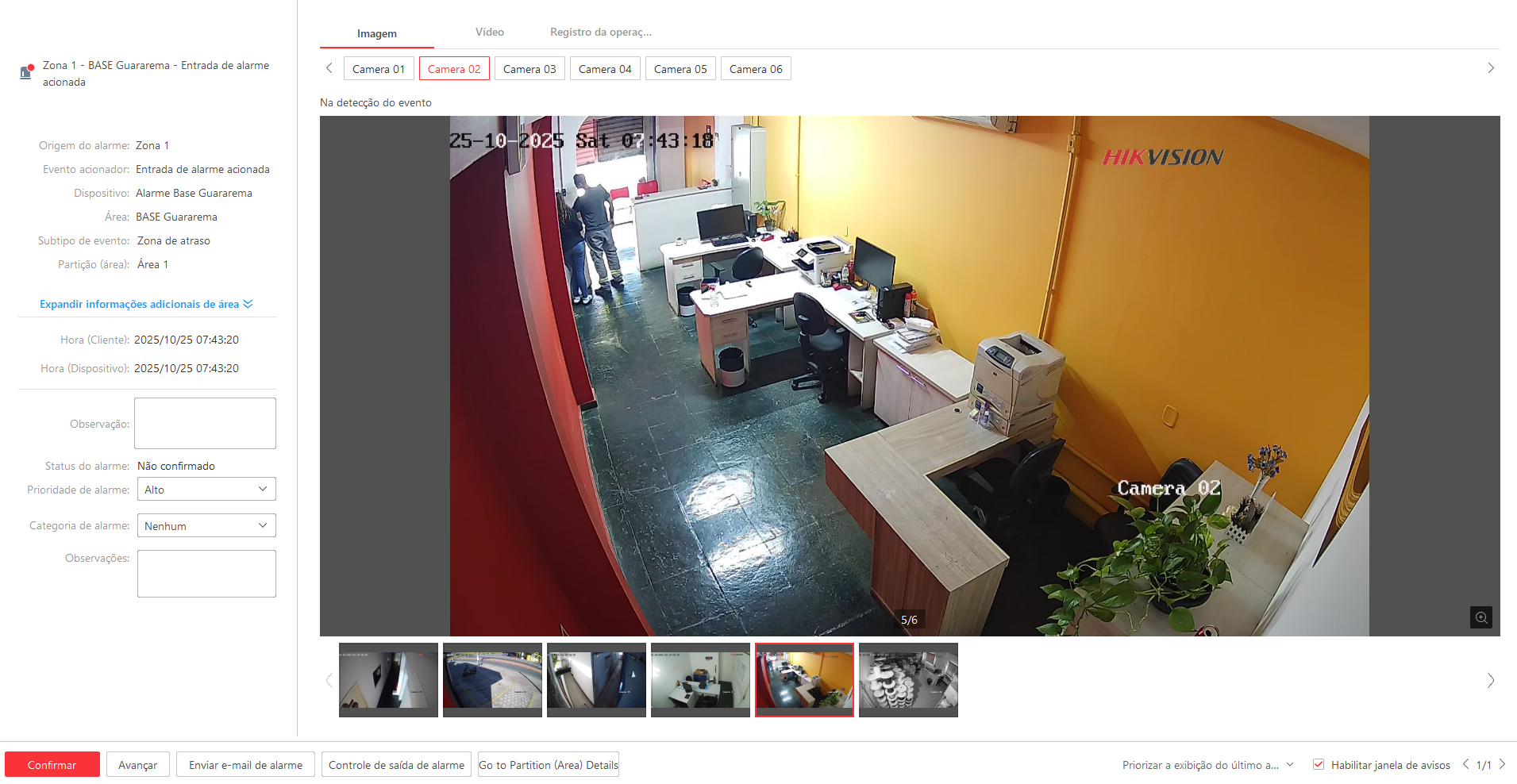The height and width of the screenshot is (784, 1517).
Task: Expand informações adicionais de área
Action: [x=146, y=304]
